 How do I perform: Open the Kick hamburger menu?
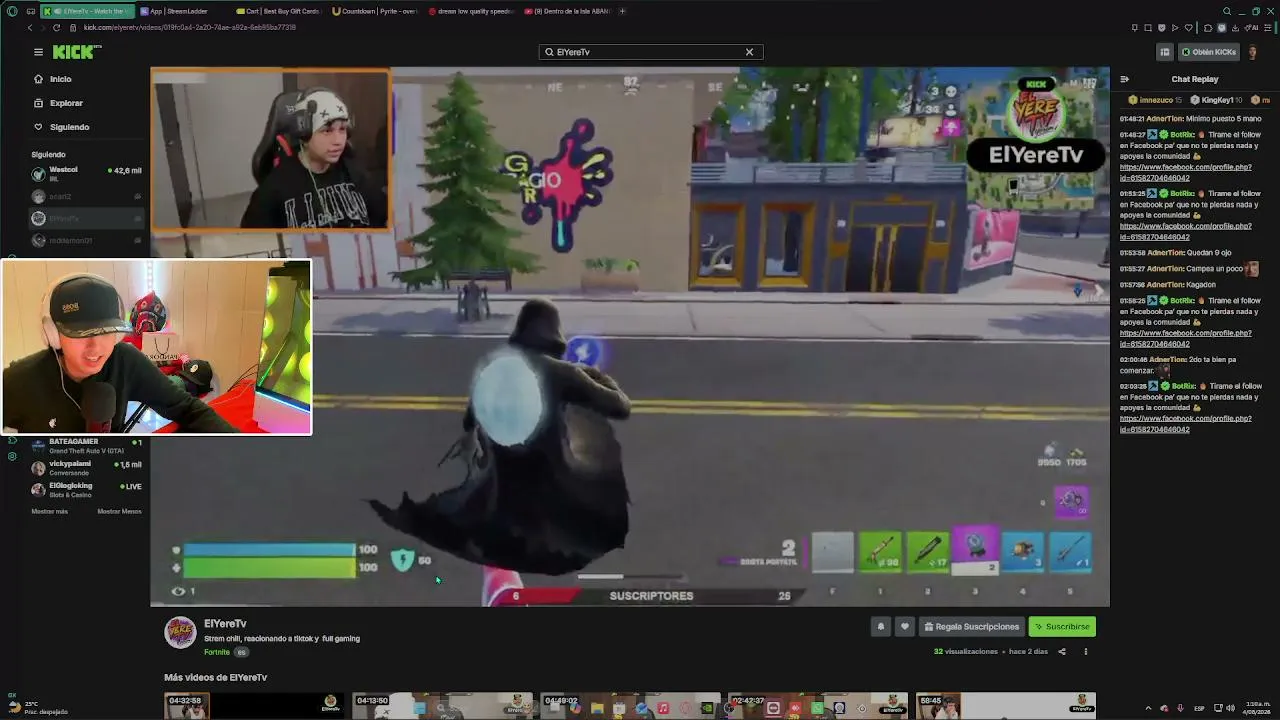click(x=38, y=52)
